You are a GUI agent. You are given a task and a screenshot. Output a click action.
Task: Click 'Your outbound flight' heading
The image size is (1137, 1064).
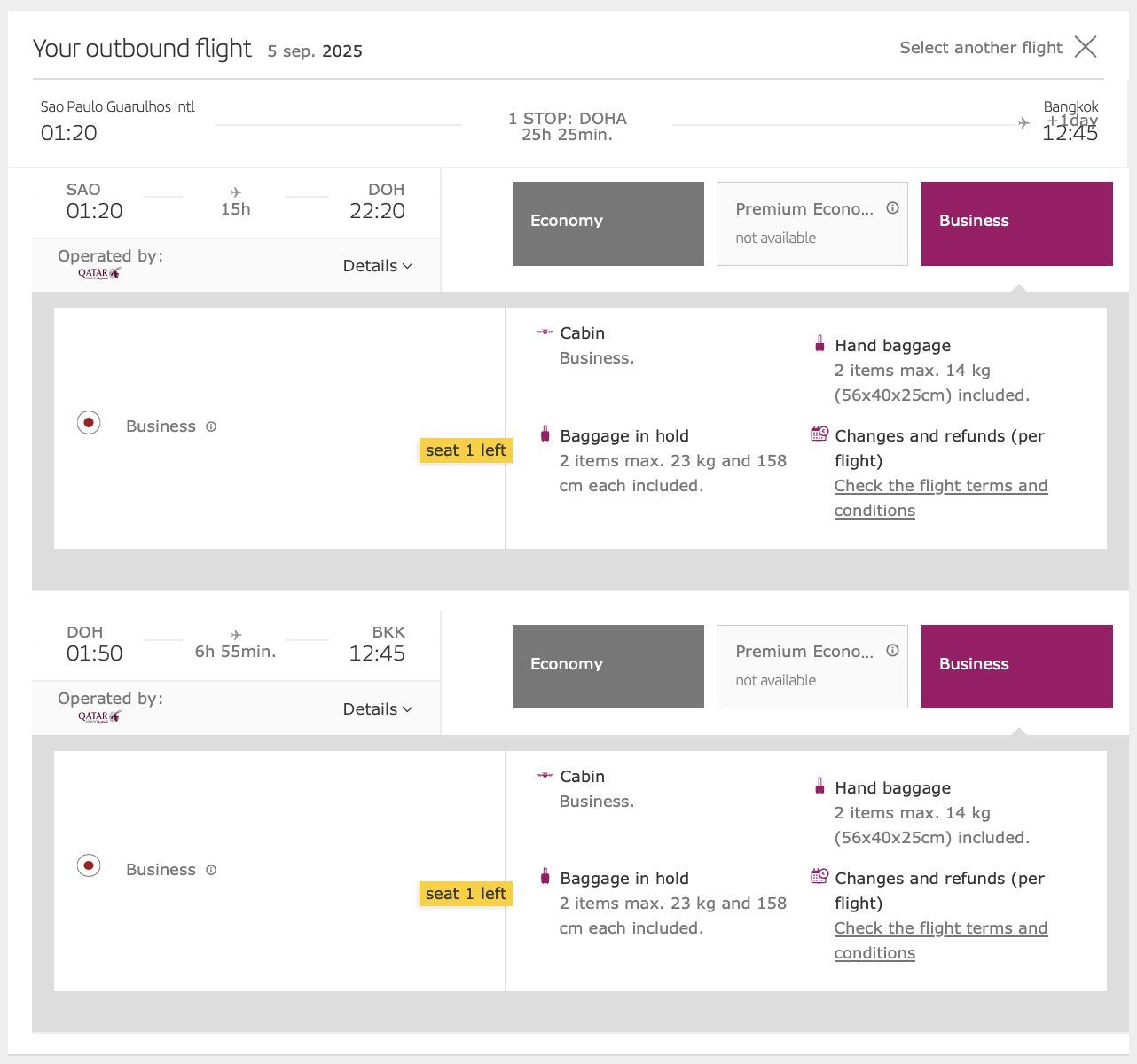pos(142,49)
